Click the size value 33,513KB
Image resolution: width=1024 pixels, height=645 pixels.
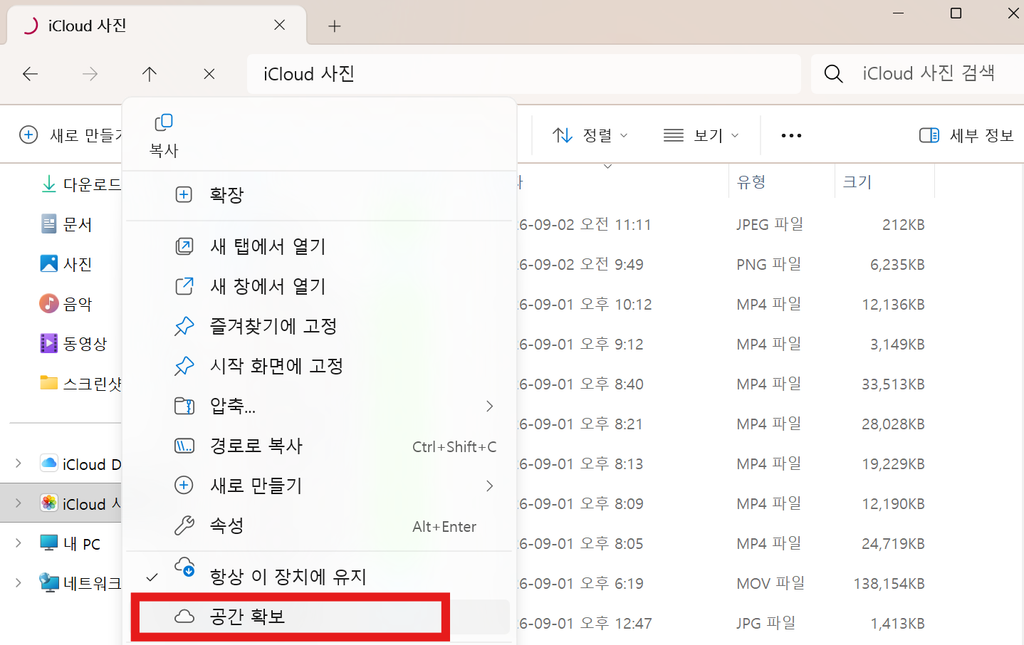tap(893, 384)
